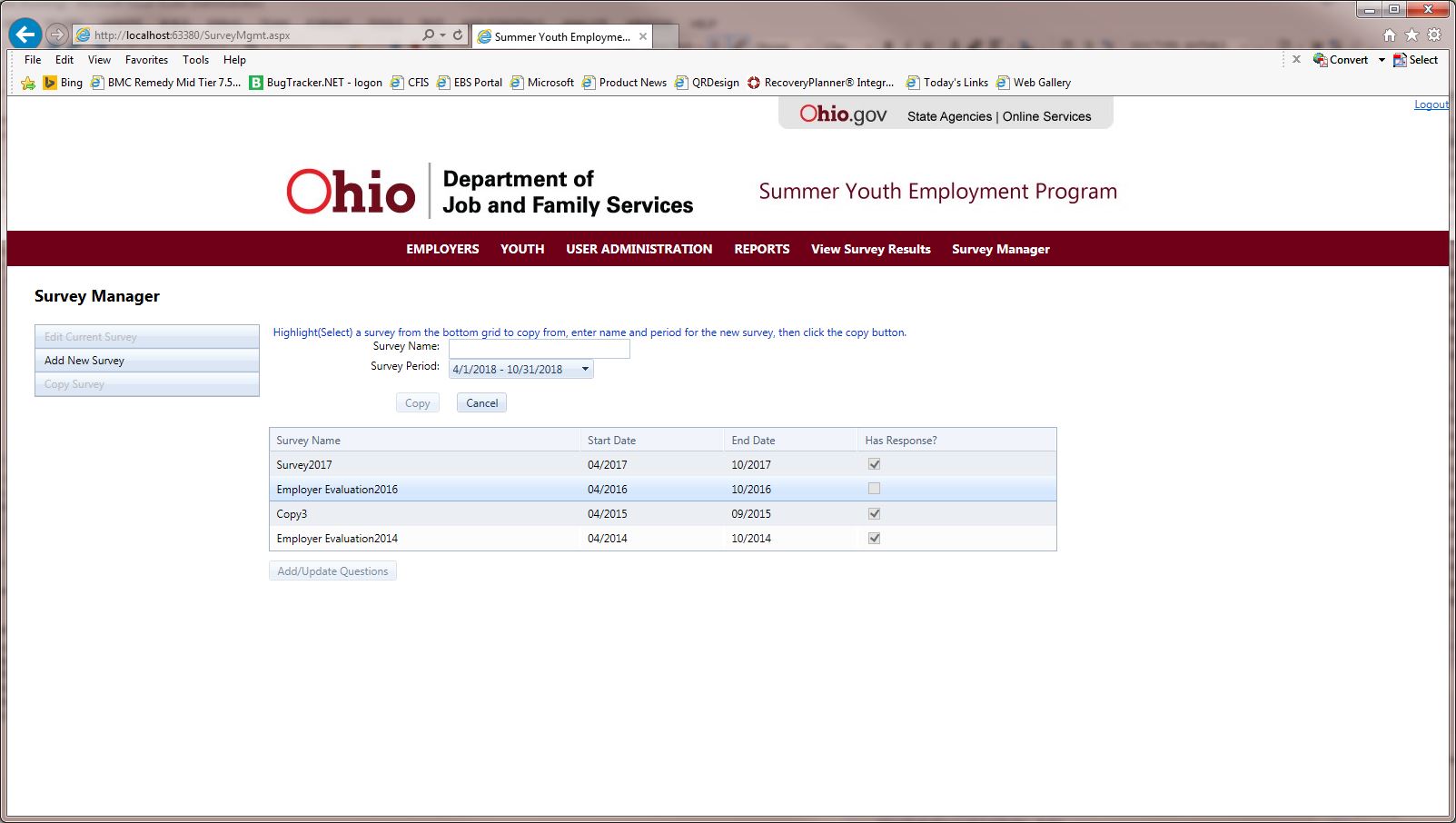
Task: Click the Add/Update Questions button
Action: [x=332, y=571]
